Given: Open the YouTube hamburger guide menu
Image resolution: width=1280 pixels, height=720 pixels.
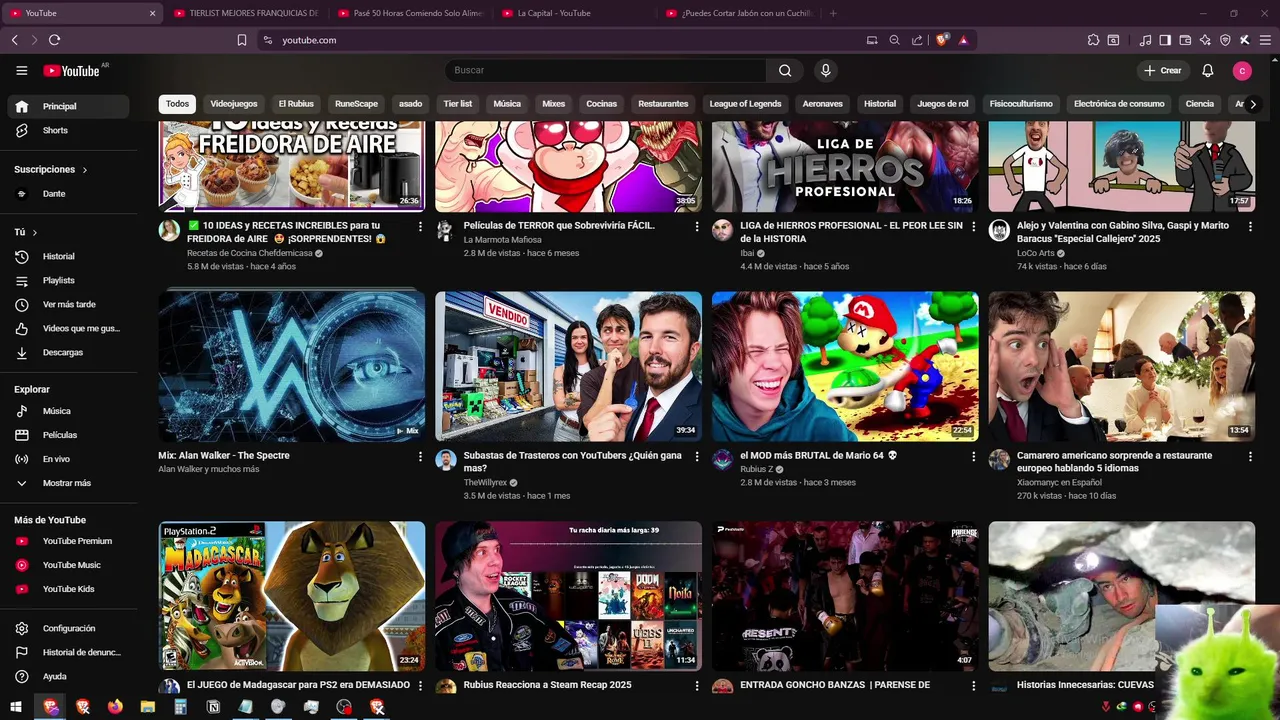Looking at the screenshot, I should [x=21, y=71].
